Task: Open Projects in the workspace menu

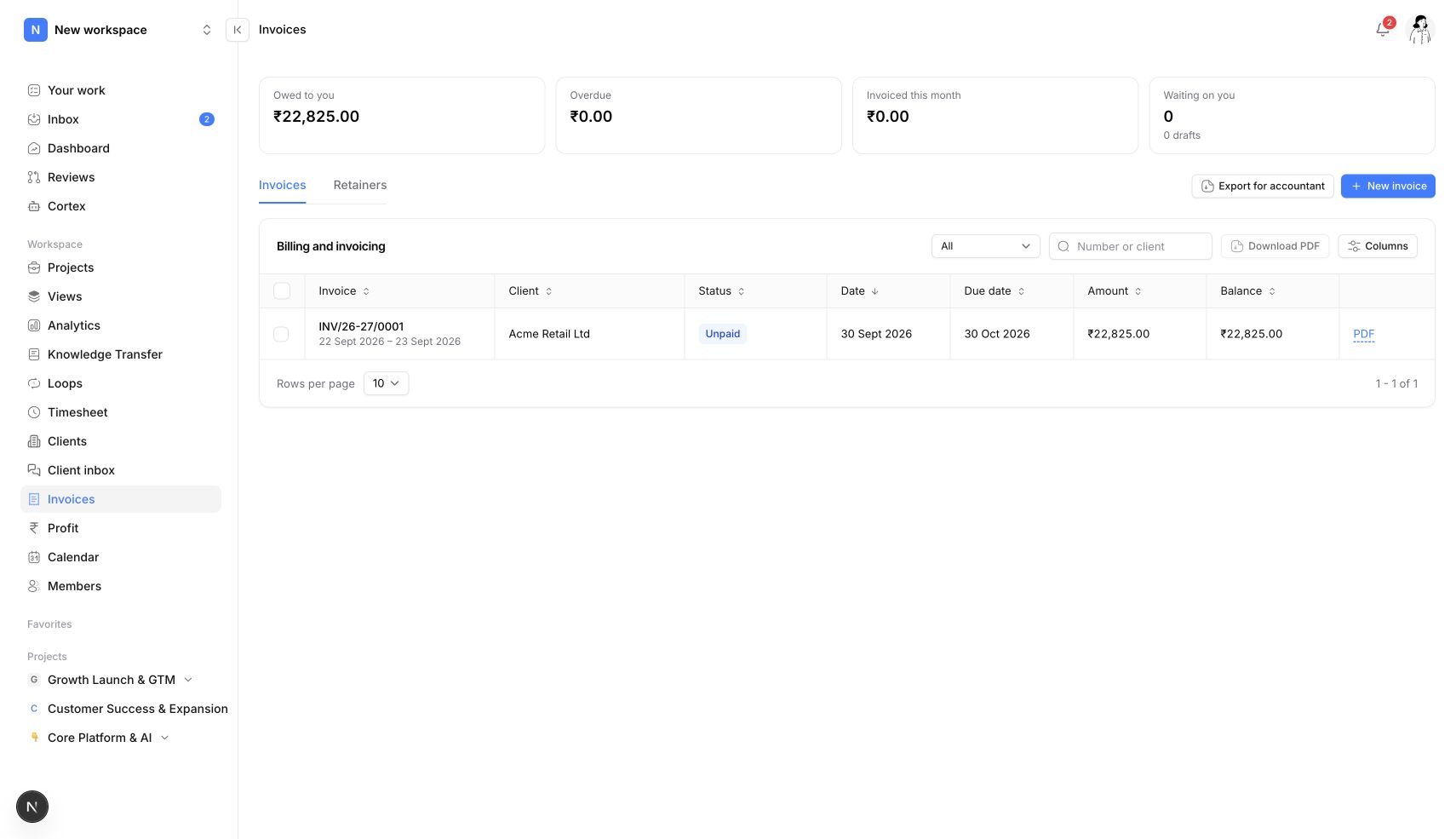Action: pos(121,267)
